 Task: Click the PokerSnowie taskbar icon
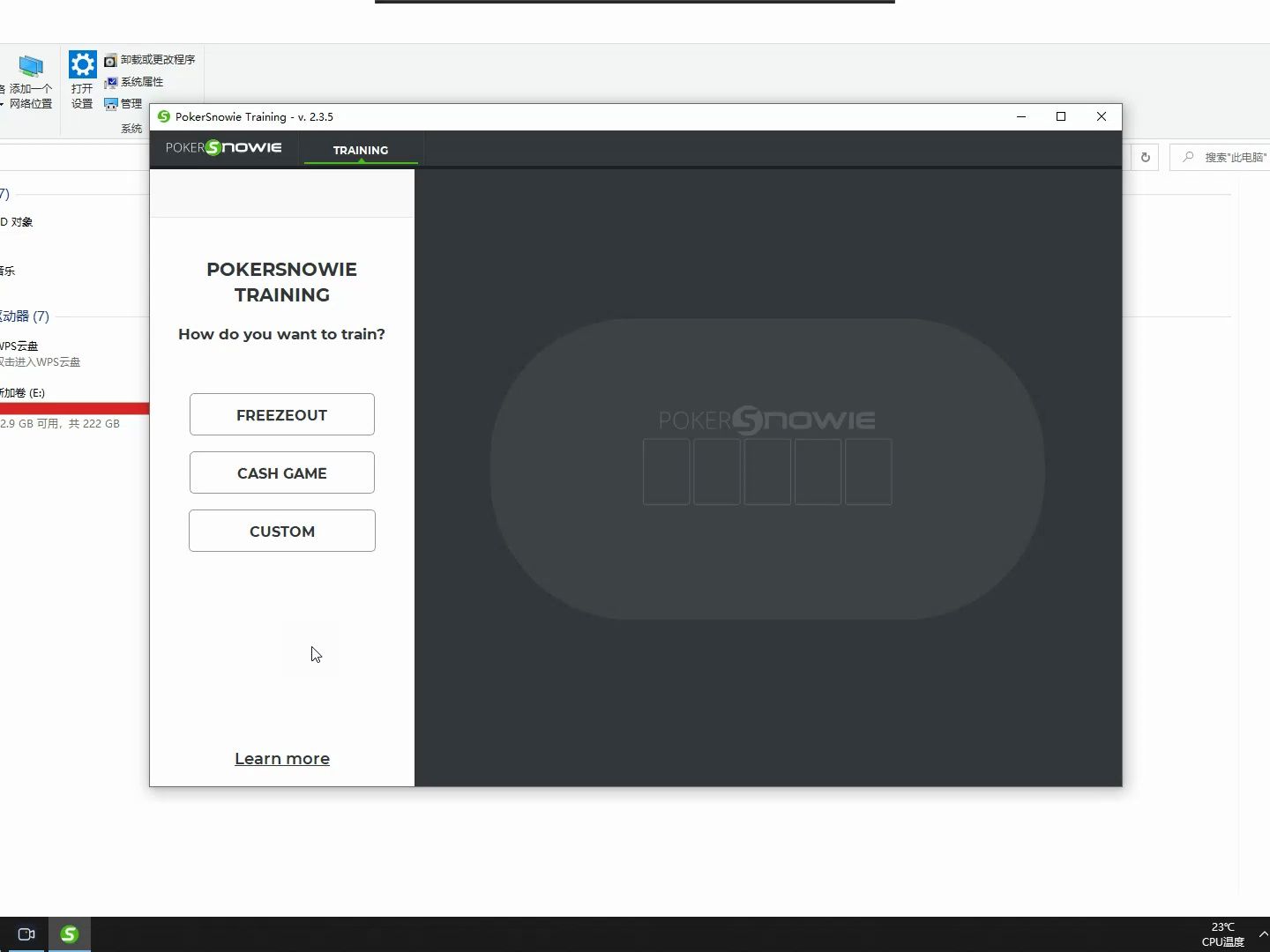pos(70,934)
